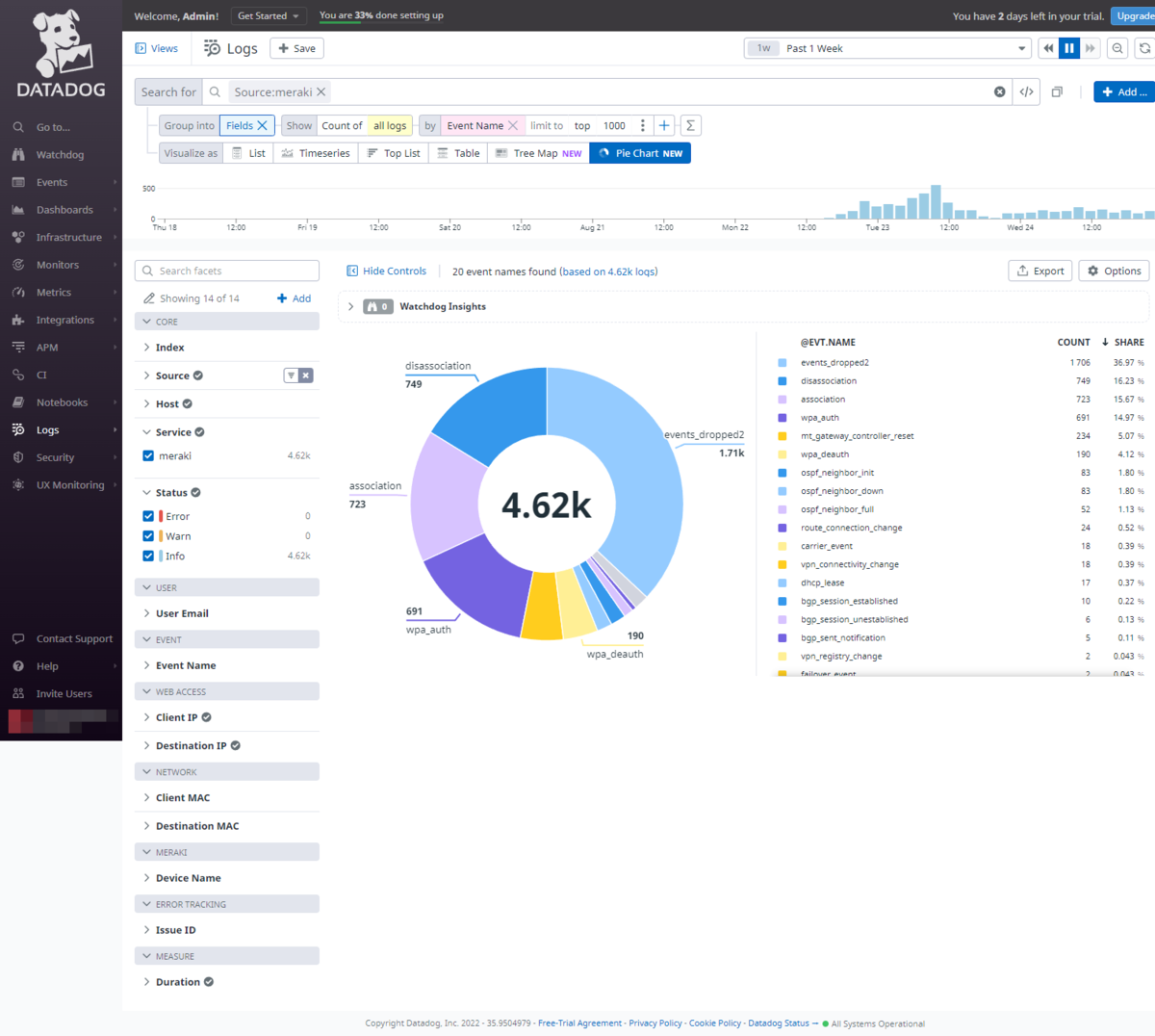Zoom out the timeframe magnifier icon
The image size is (1155, 1036).
click(x=1117, y=48)
